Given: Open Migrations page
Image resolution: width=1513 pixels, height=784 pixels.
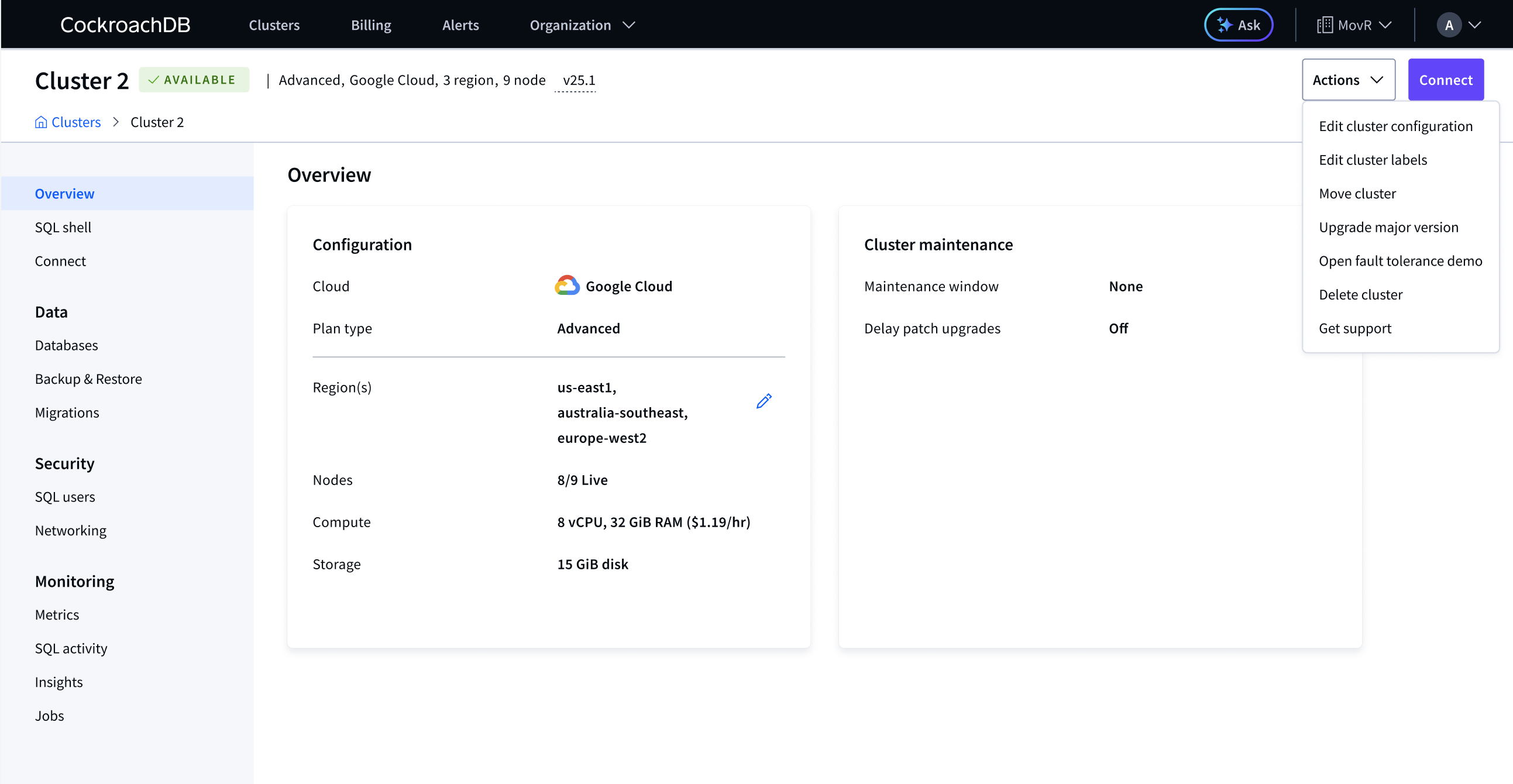Looking at the screenshot, I should (67, 412).
